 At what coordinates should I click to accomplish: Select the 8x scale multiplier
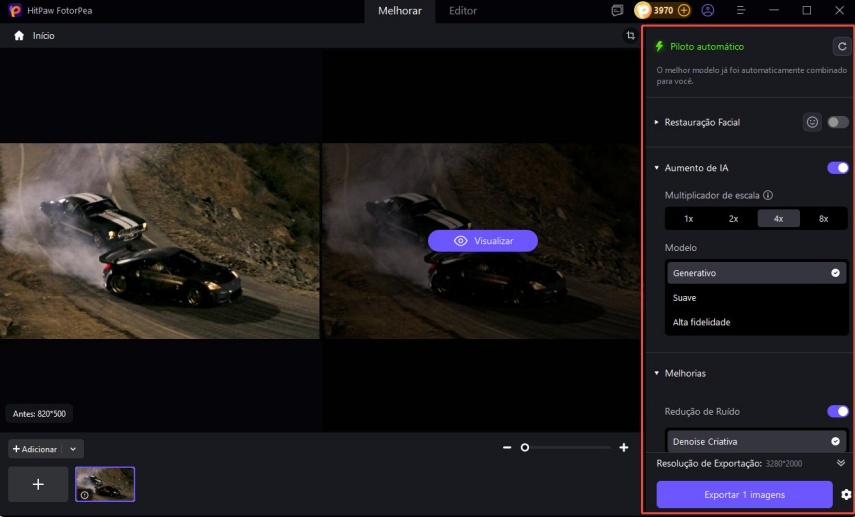(823, 219)
